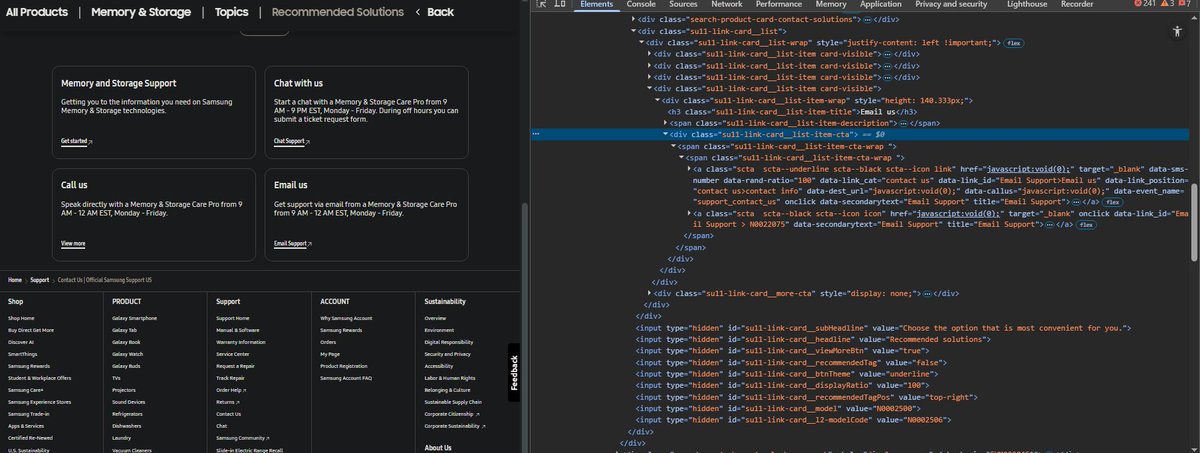Open the Network tab
The image size is (1200, 453).
727,5
